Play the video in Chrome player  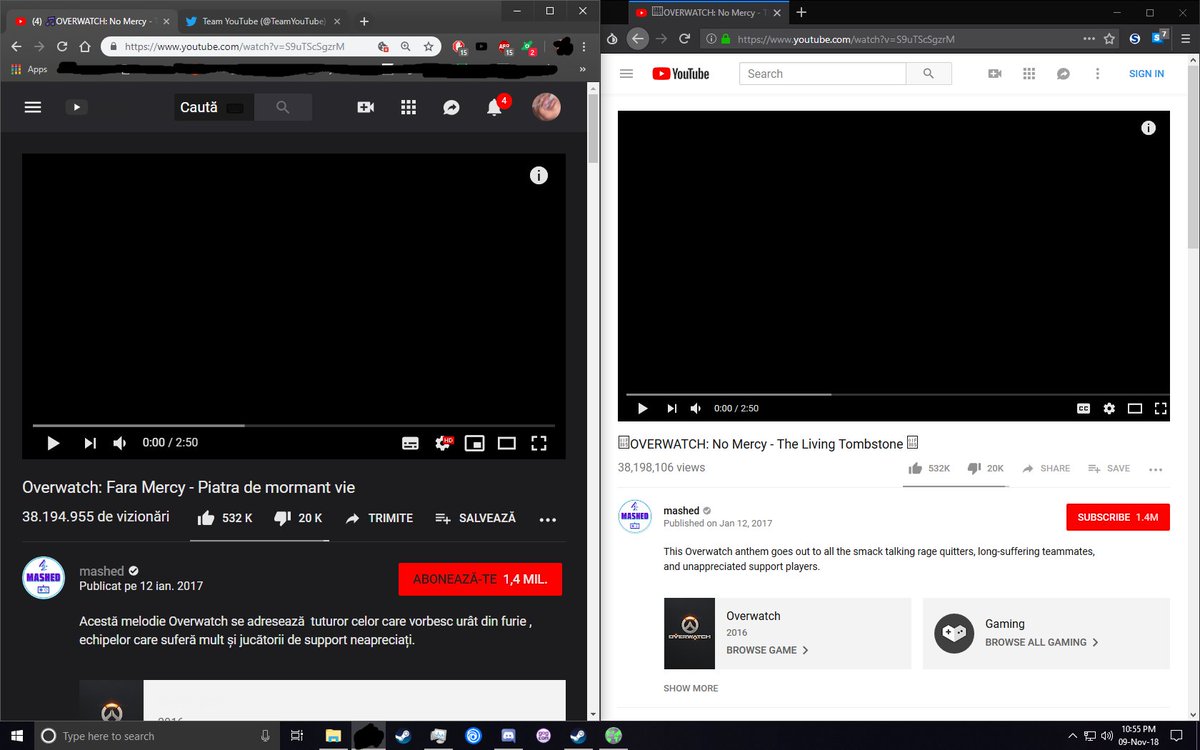coord(53,443)
